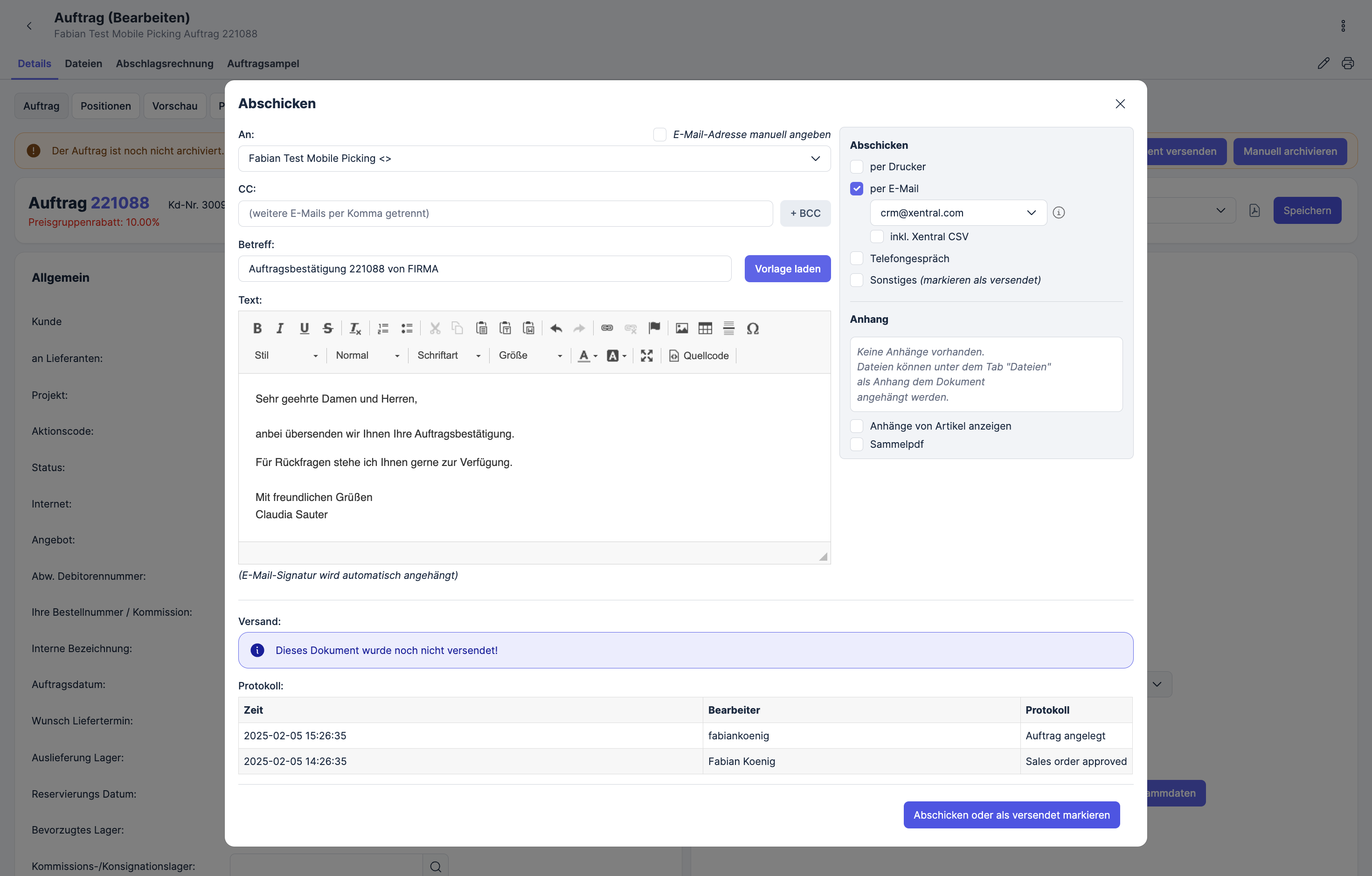The width and height of the screenshot is (1372, 876).
Task: Switch to the Dateien tab
Action: 83,63
